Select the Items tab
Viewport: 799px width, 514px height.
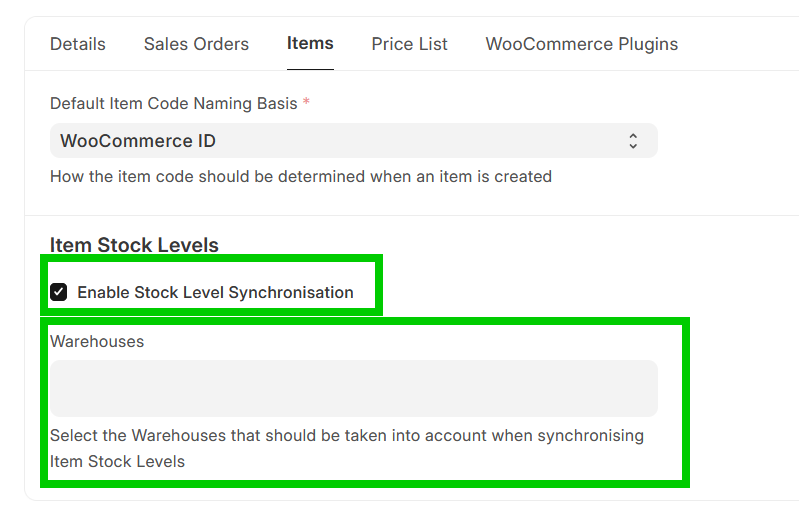tap(310, 43)
